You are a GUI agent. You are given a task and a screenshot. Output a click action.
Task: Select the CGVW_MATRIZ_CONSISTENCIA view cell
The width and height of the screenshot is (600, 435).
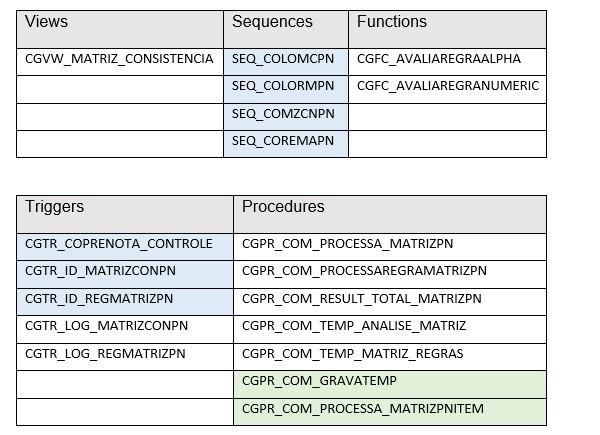click(x=119, y=59)
